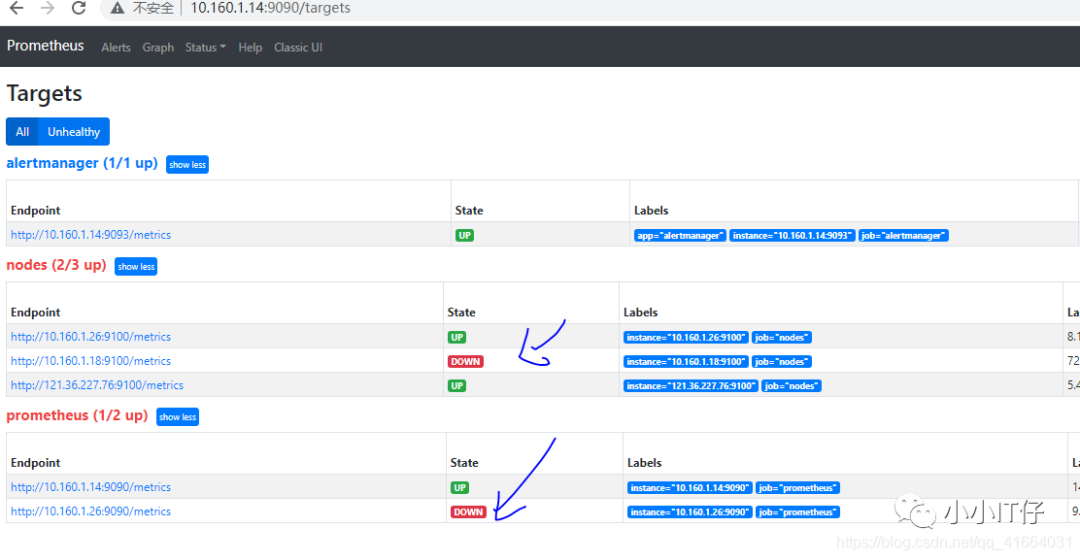Click the instance="10.160.1.14:9090" label
Screen dimensions: 1080x560
coord(689,488)
